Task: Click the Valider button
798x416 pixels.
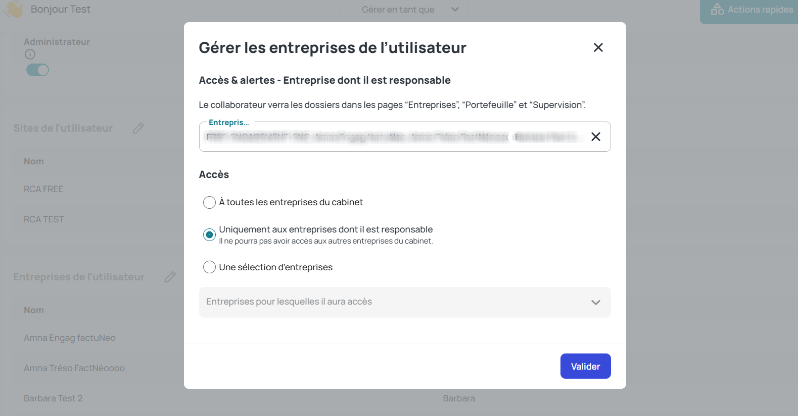Action: tap(585, 366)
